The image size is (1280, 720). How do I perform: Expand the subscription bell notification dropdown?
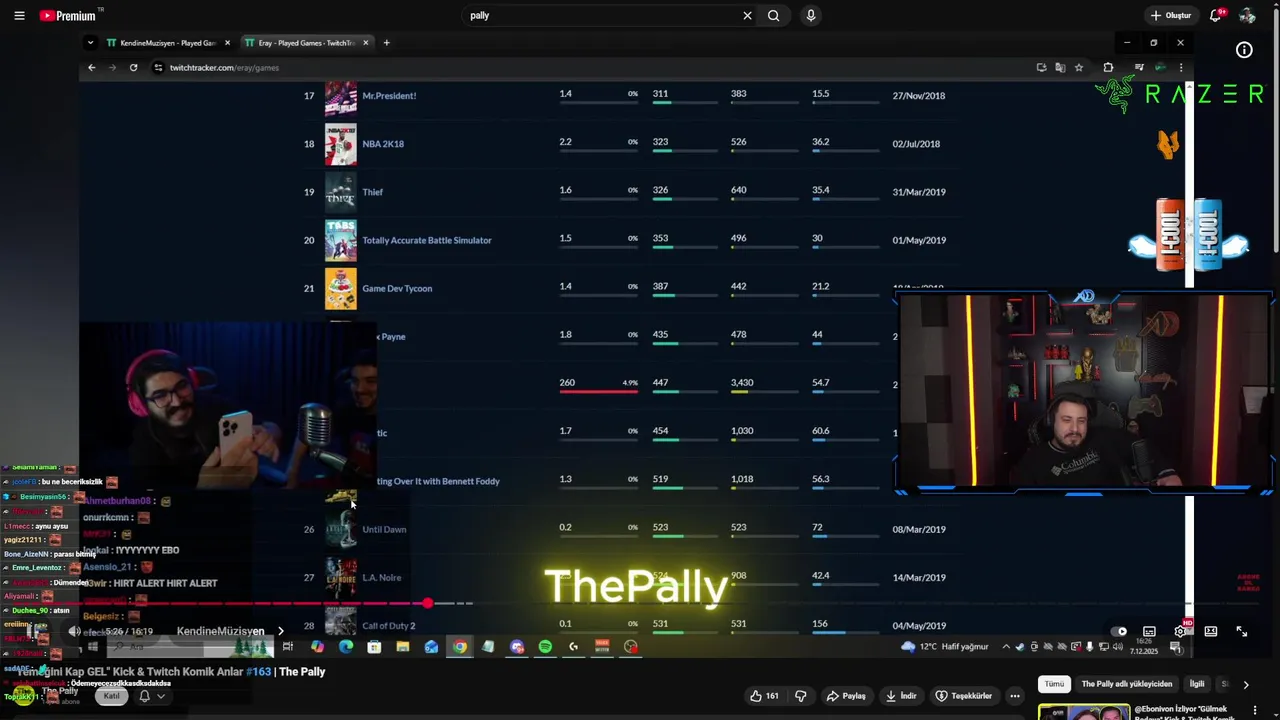coord(151,696)
